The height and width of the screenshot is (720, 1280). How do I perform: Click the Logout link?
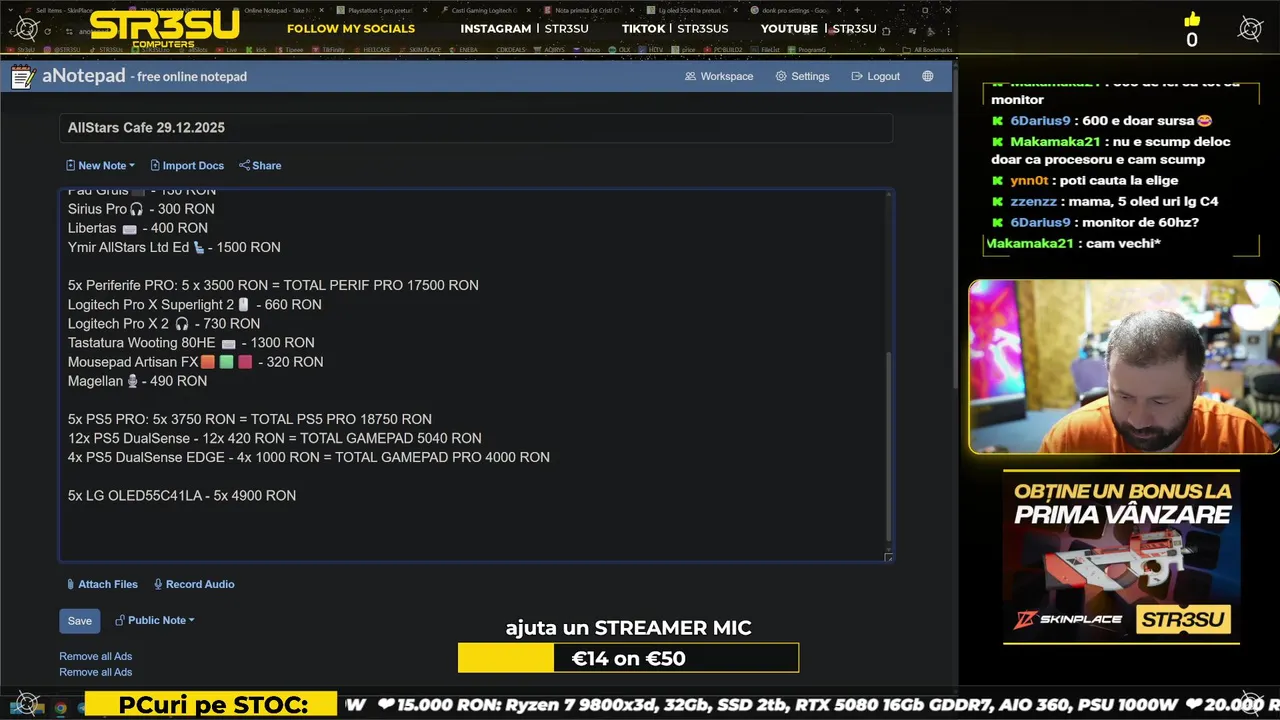[x=875, y=76]
